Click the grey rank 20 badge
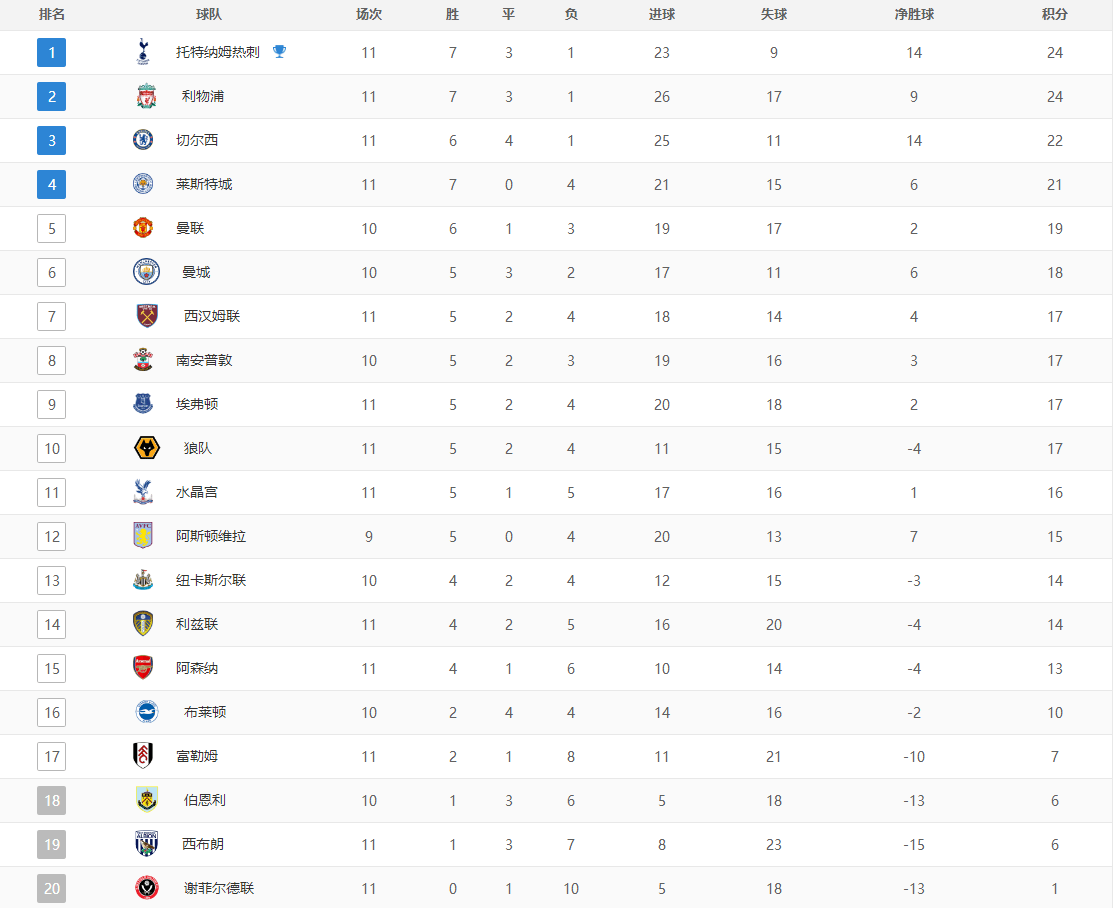Screen dimensions: 1119x908 pos(51,889)
